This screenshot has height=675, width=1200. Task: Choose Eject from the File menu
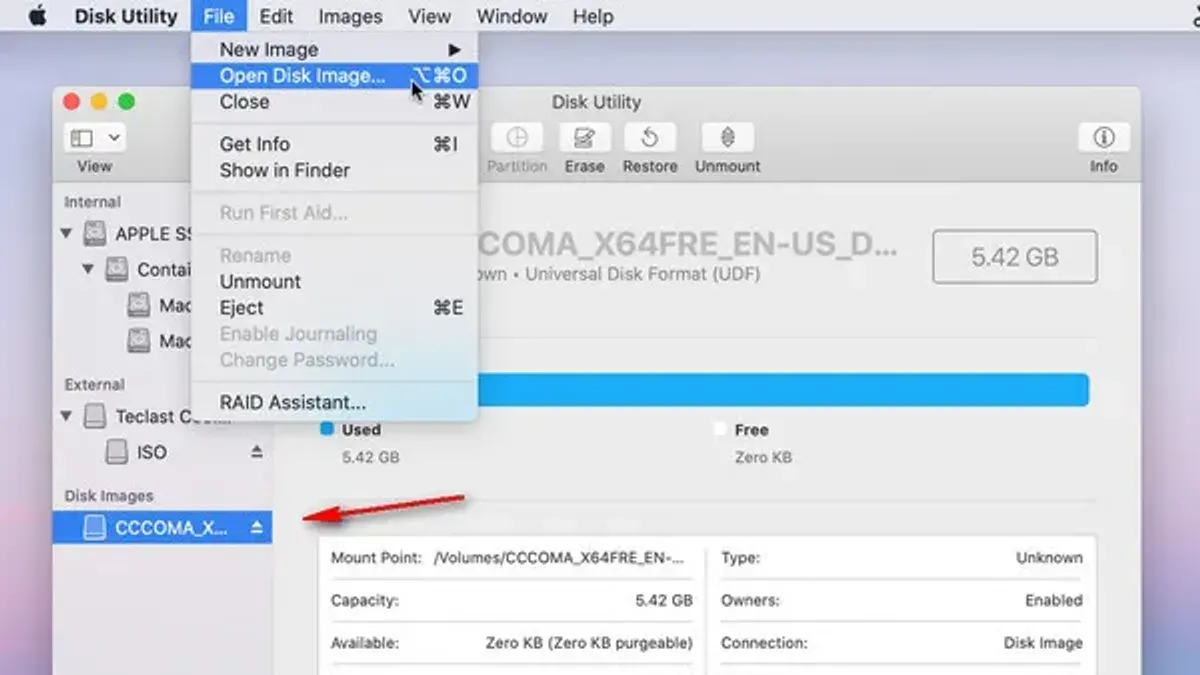(334, 308)
